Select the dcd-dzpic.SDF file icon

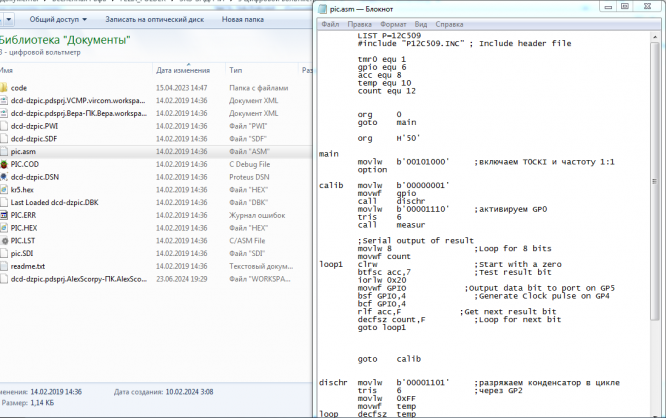4,139
